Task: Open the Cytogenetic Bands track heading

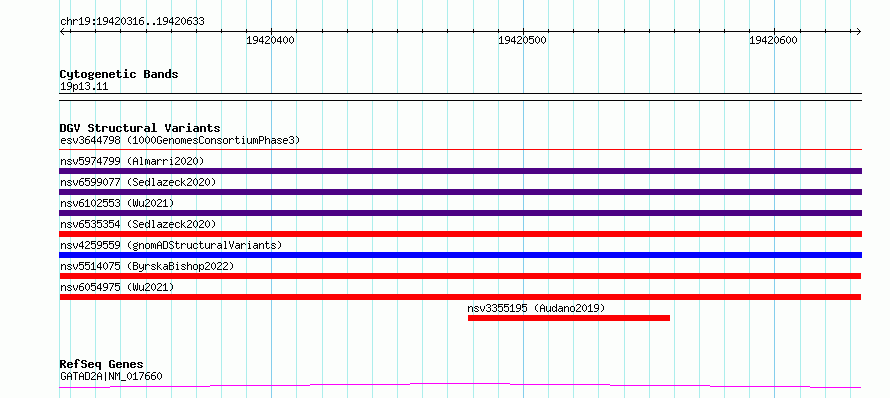Action: tap(119, 74)
